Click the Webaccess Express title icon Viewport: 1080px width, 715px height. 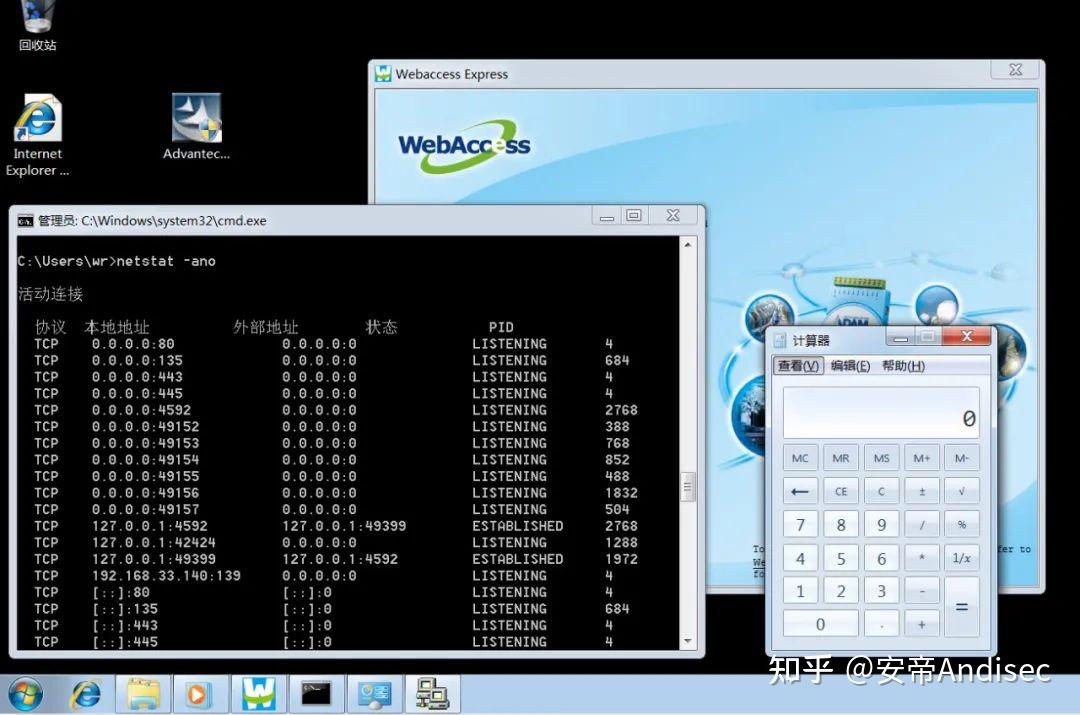(383, 74)
